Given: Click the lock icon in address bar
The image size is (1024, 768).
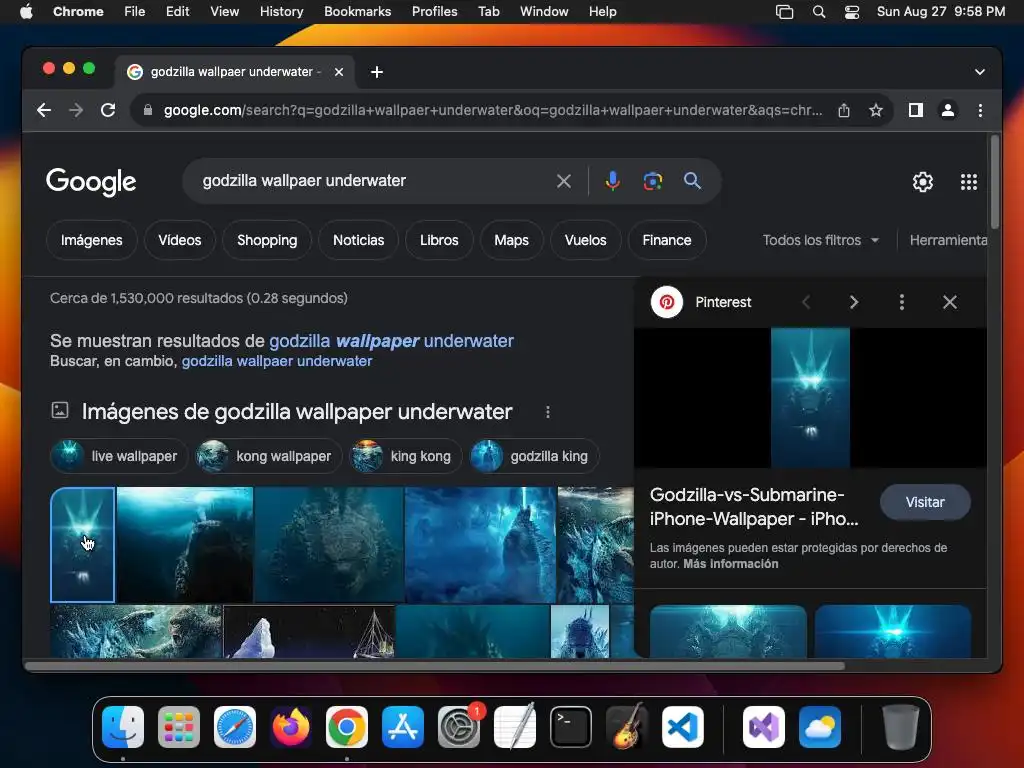Looking at the screenshot, I should point(148,110).
